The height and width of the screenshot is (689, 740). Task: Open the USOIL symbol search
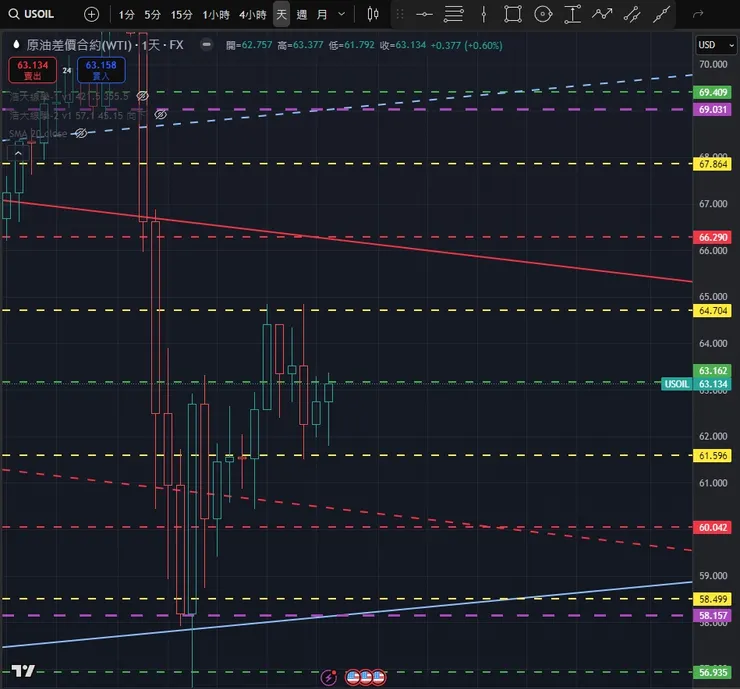click(31, 14)
